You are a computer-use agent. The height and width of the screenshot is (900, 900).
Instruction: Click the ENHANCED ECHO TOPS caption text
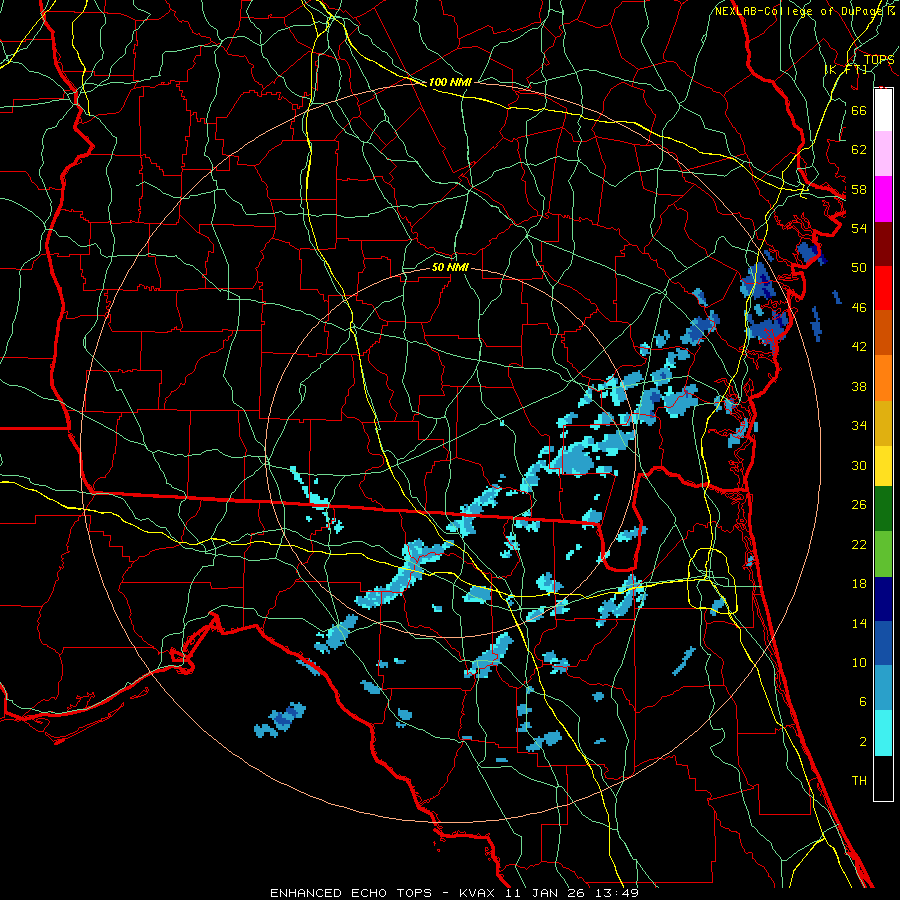point(351,893)
